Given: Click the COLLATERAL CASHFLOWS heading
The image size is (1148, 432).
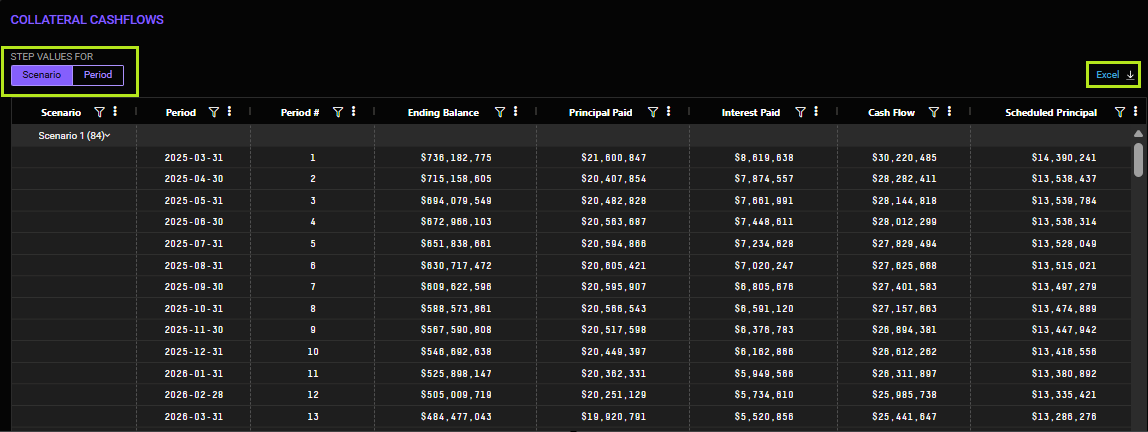Looking at the screenshot, I should point(87,20).
